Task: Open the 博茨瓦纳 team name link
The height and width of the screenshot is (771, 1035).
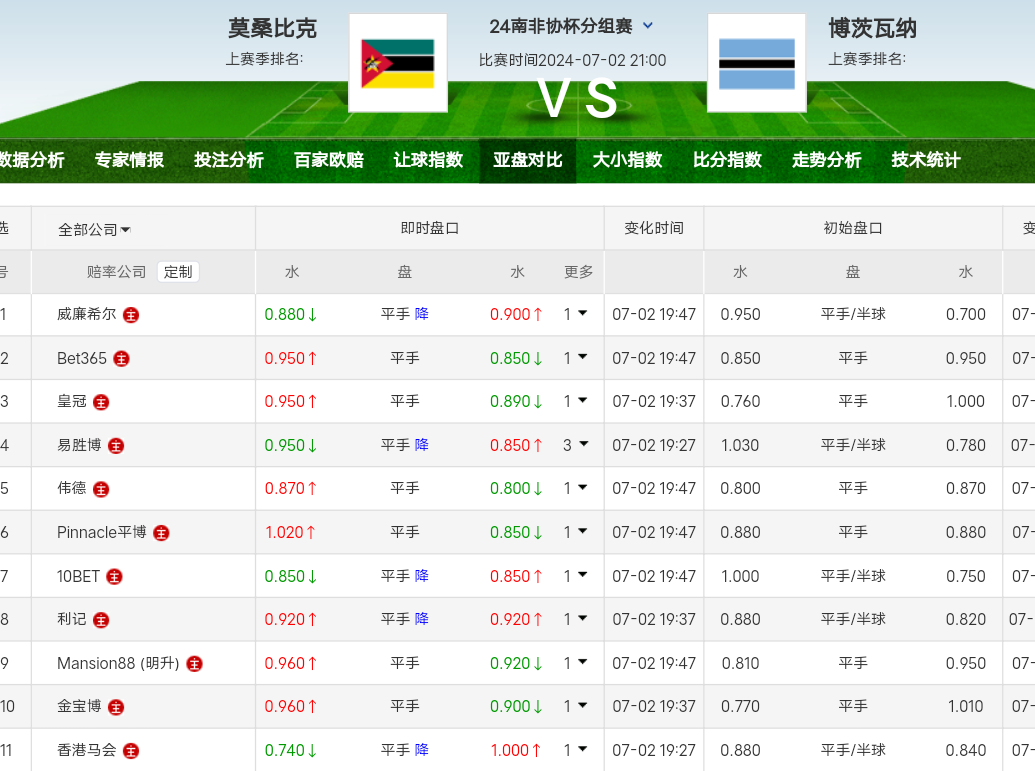Action: point(872,28)
